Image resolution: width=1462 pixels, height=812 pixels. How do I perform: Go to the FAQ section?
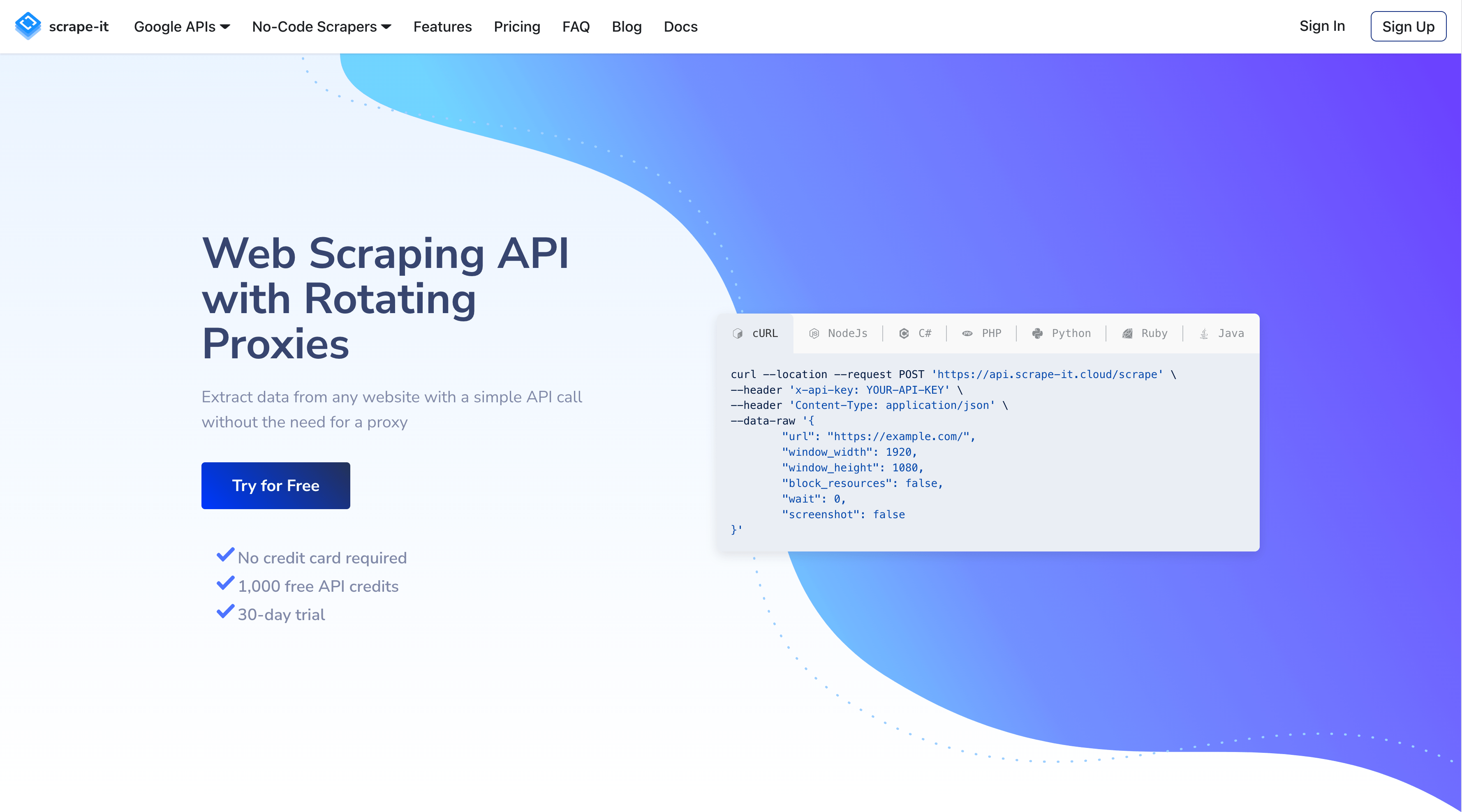click(576, 27)
